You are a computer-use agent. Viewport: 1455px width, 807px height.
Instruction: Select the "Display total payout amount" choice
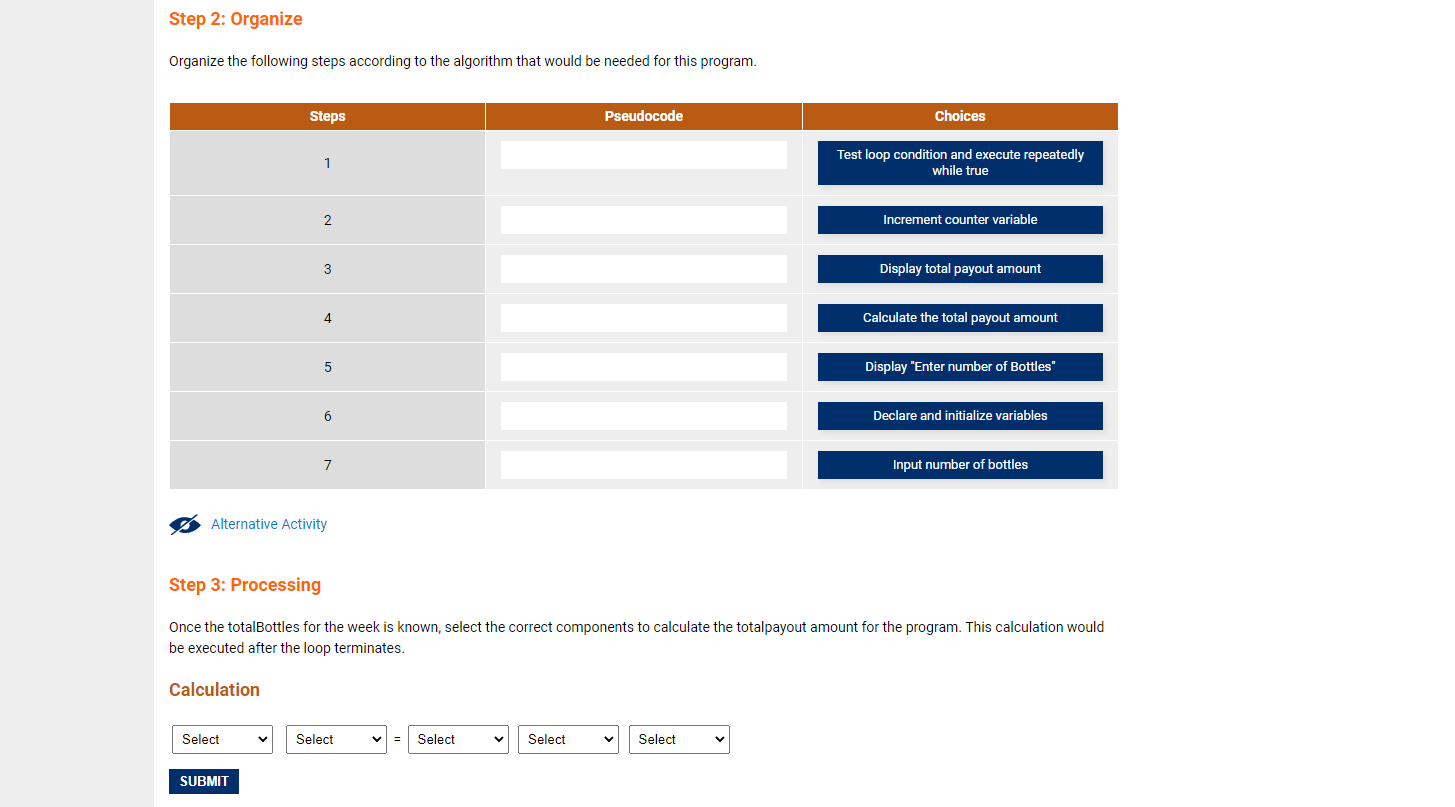(960, 269)
